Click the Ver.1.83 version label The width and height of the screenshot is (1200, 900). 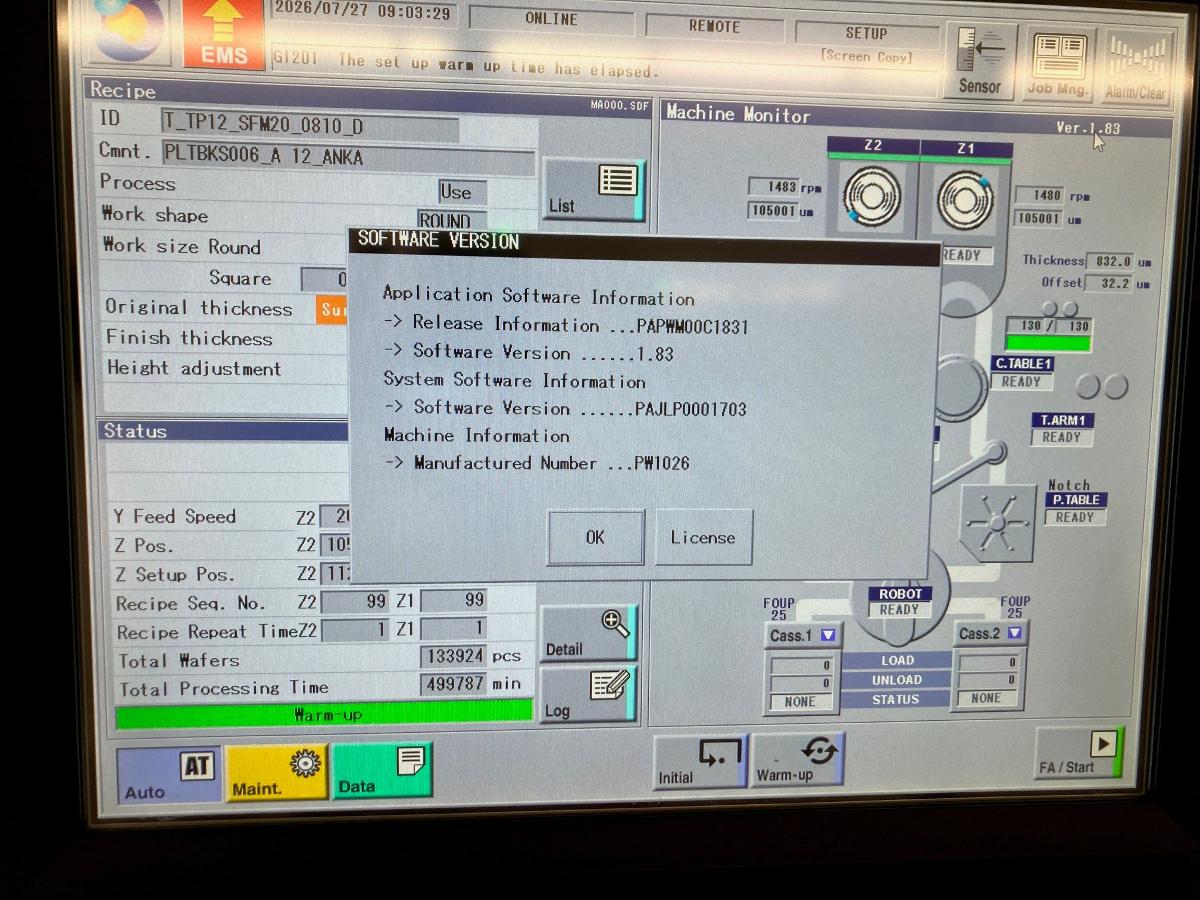click(x=1089, y=128)
